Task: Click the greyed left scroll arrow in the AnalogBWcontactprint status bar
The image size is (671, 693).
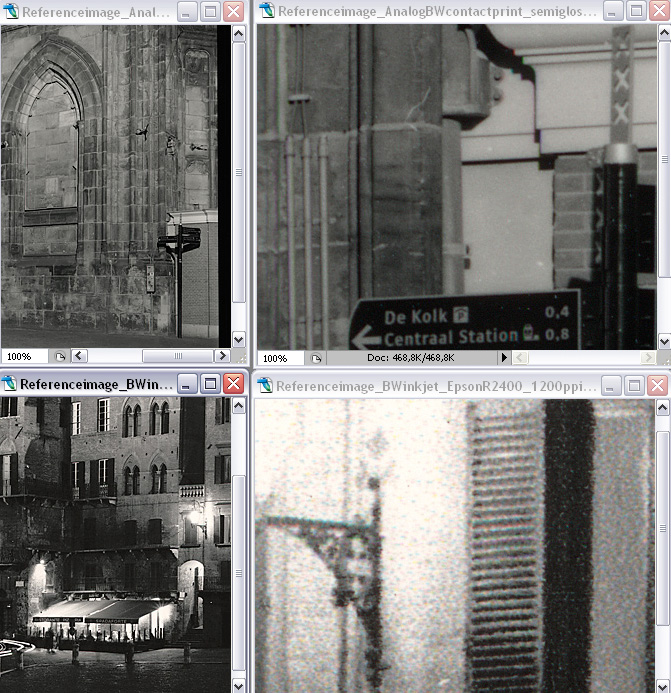Action: (520, 358)
